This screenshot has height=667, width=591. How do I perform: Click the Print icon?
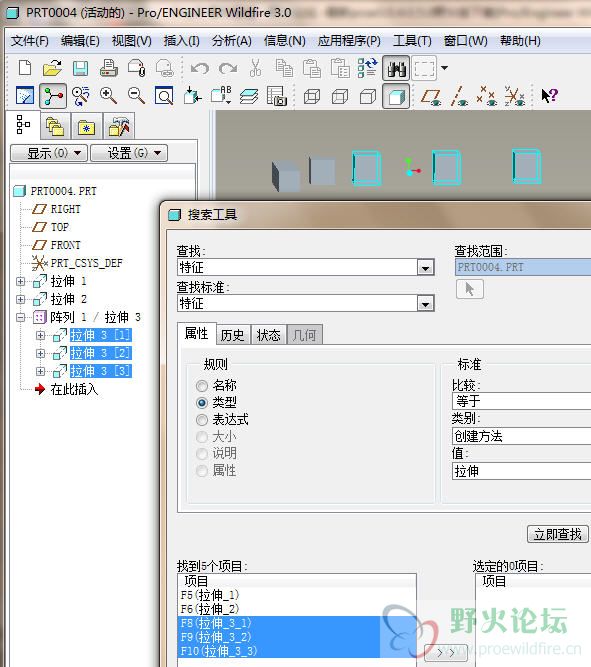(109, 68)
